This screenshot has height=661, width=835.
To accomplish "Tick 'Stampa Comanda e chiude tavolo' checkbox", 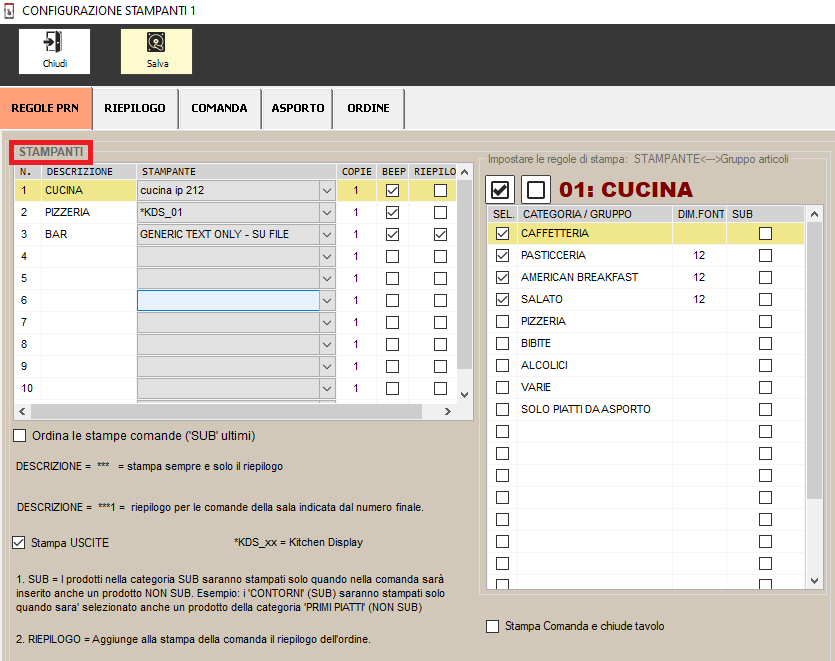I will pos(492,626).
